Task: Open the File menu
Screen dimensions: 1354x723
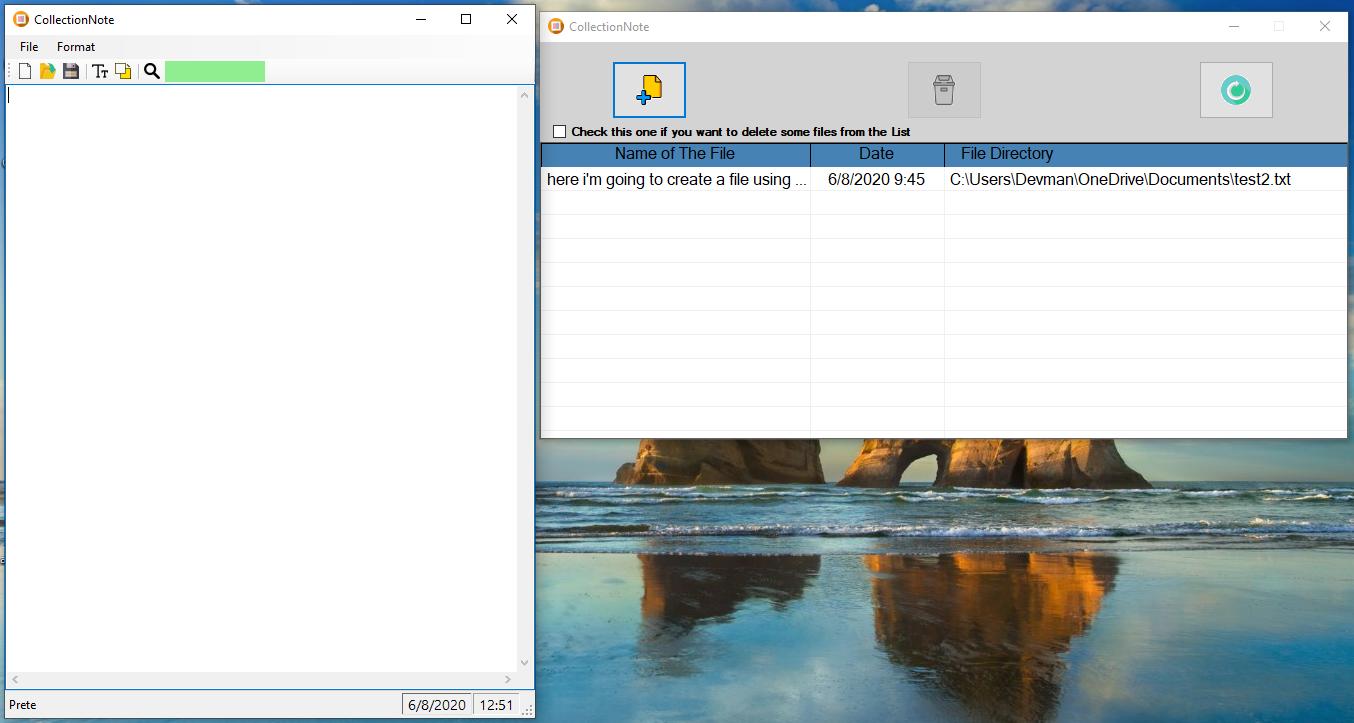Action: pyautogui.click(x=29, y=47)
